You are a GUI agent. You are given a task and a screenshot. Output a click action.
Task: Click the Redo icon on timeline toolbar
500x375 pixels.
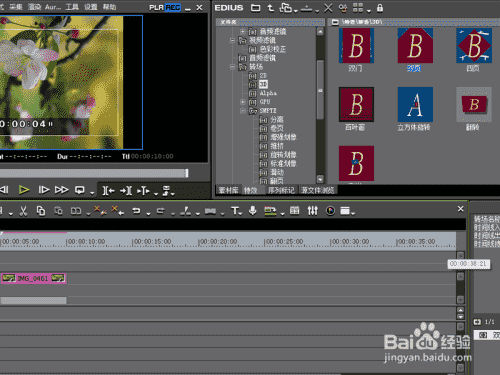(161, 211)
